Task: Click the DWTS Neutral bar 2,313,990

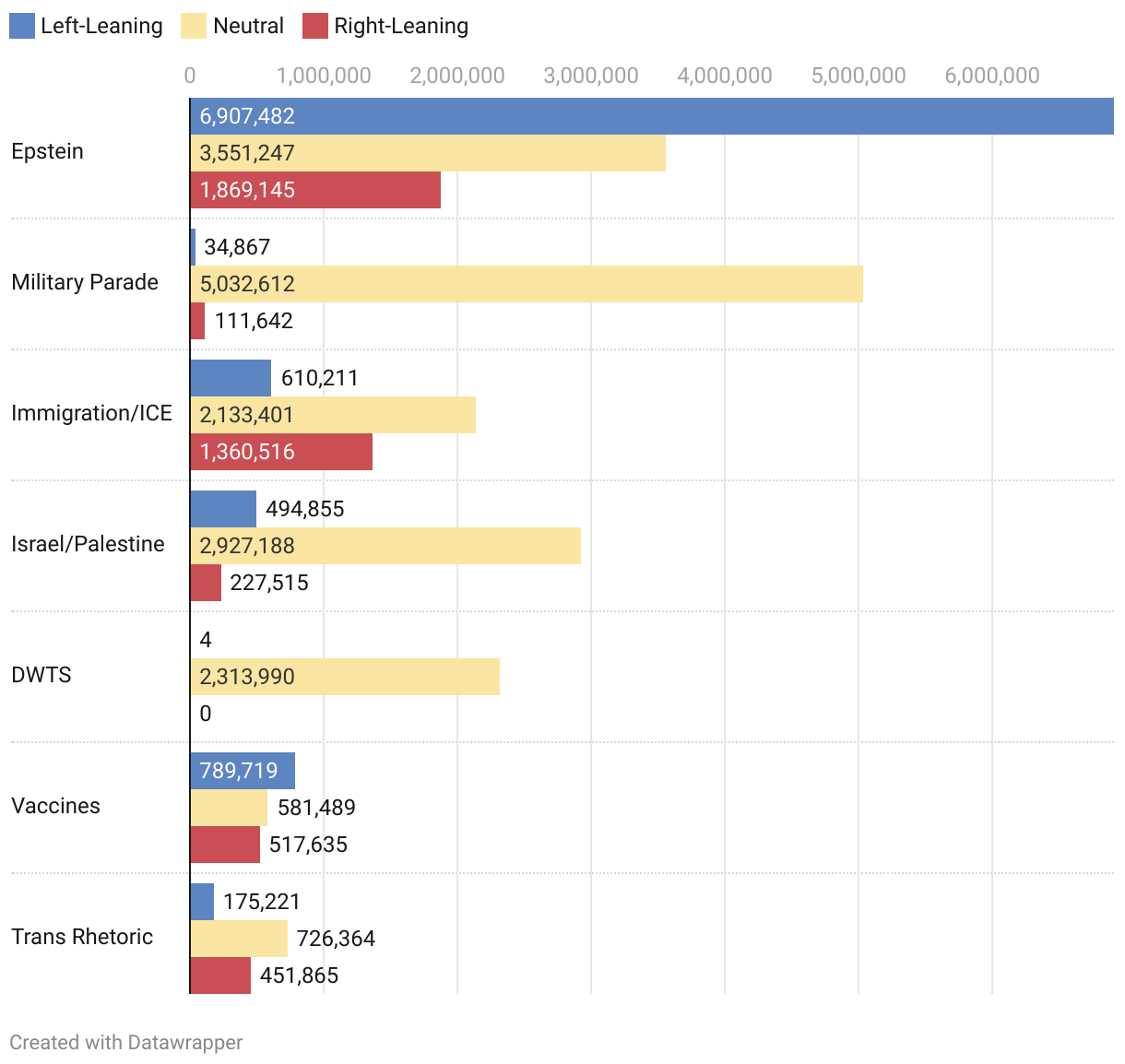Action: [x=345, y=677]
